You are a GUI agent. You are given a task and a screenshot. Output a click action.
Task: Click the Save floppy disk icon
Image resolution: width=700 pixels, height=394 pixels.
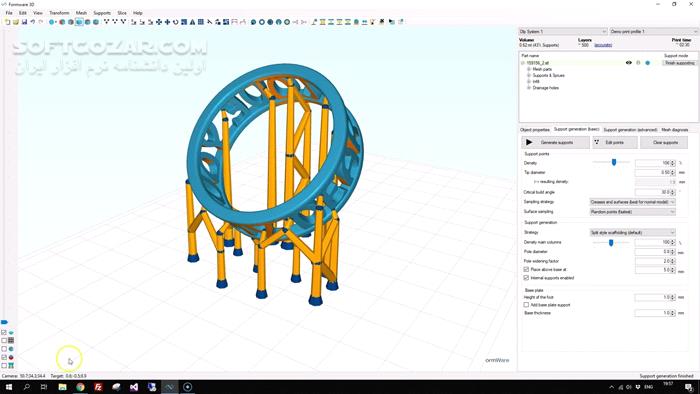pos(25,21)
